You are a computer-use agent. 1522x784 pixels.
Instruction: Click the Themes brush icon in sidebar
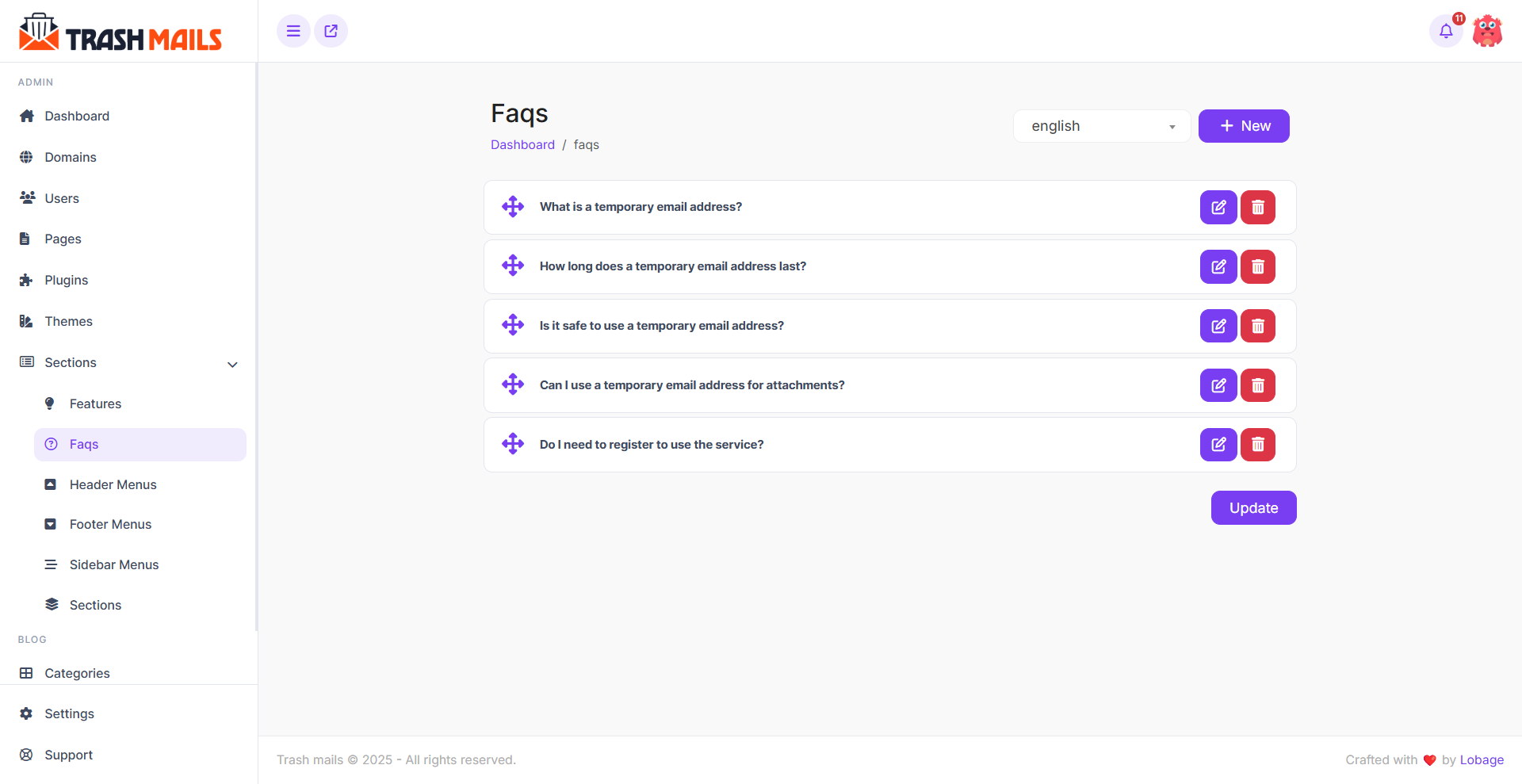click(x=27, y=321)
